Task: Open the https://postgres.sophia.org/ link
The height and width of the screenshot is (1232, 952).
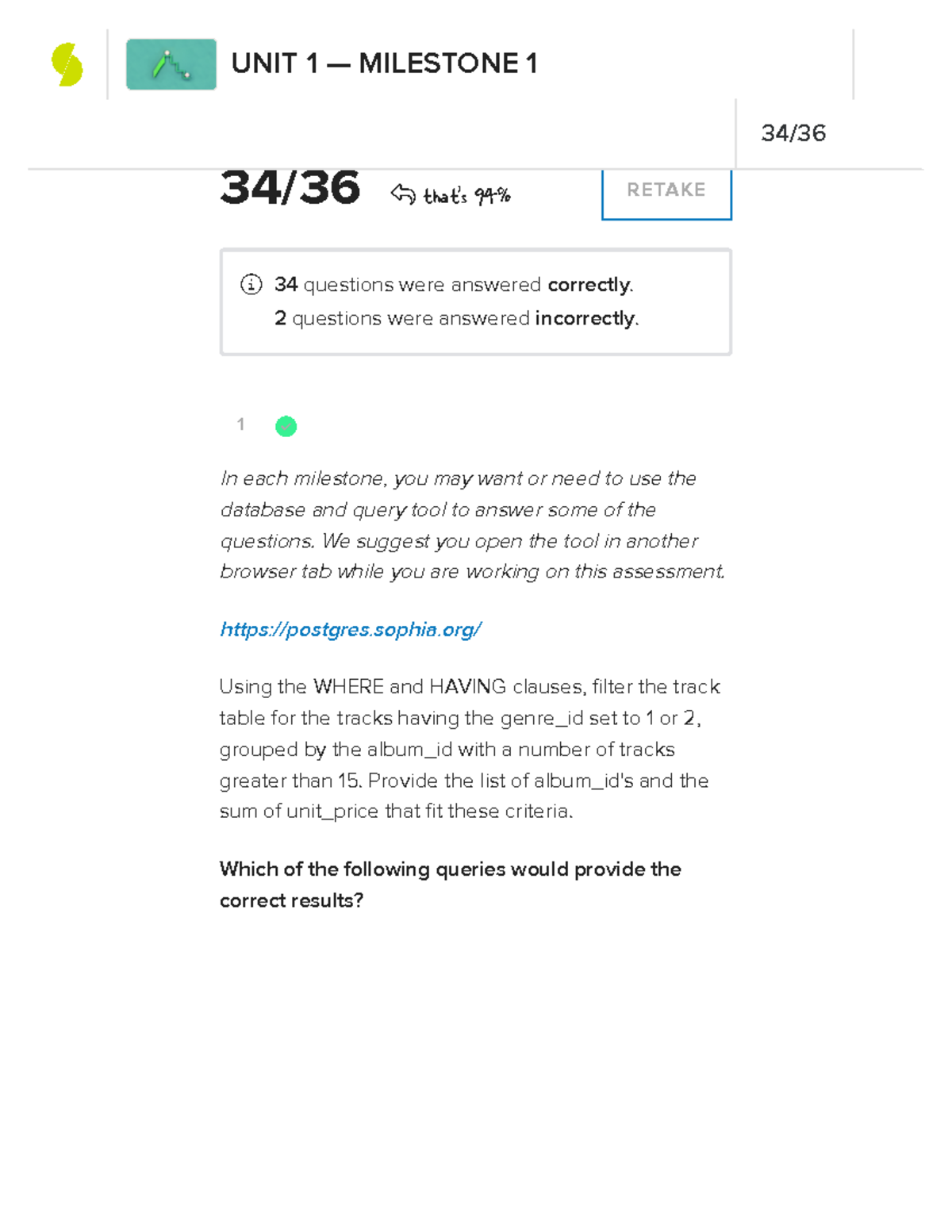Action: [351, 630]
